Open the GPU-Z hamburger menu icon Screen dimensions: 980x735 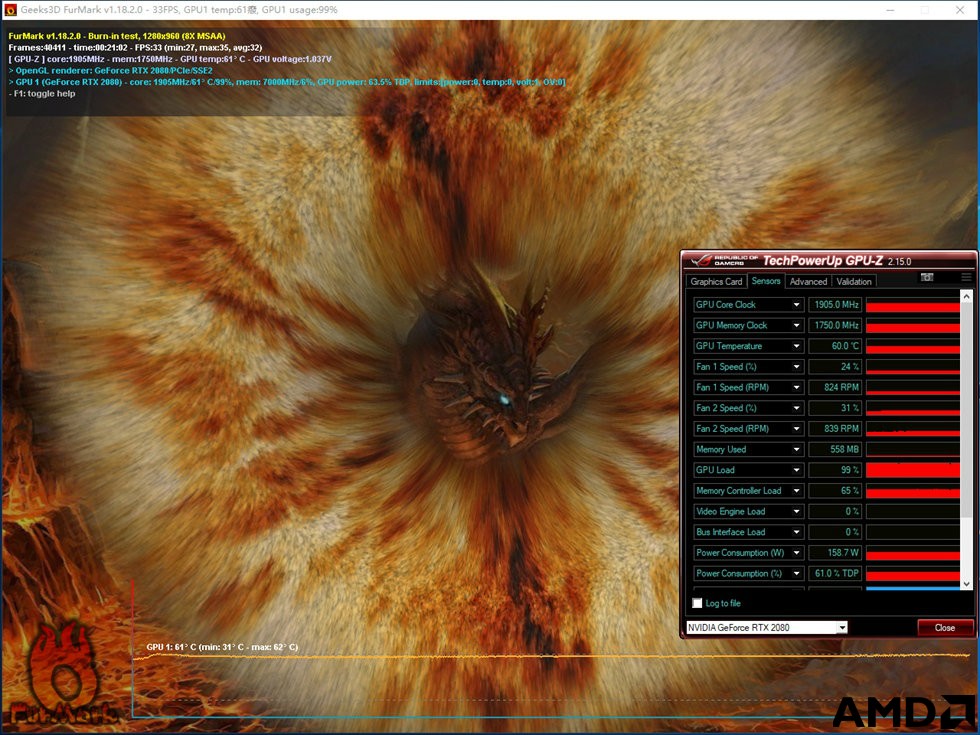966,277
